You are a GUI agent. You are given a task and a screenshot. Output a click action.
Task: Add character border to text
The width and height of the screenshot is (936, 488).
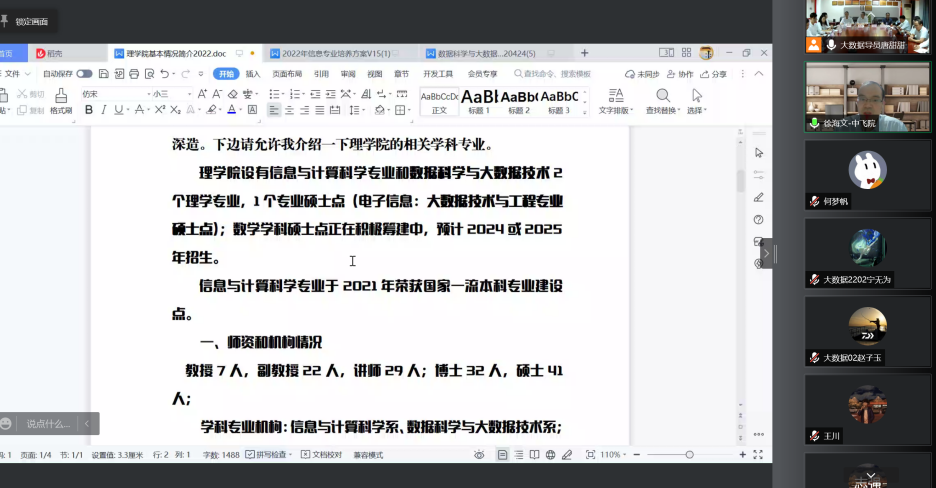pyautogui.click(x=253, y=110)
